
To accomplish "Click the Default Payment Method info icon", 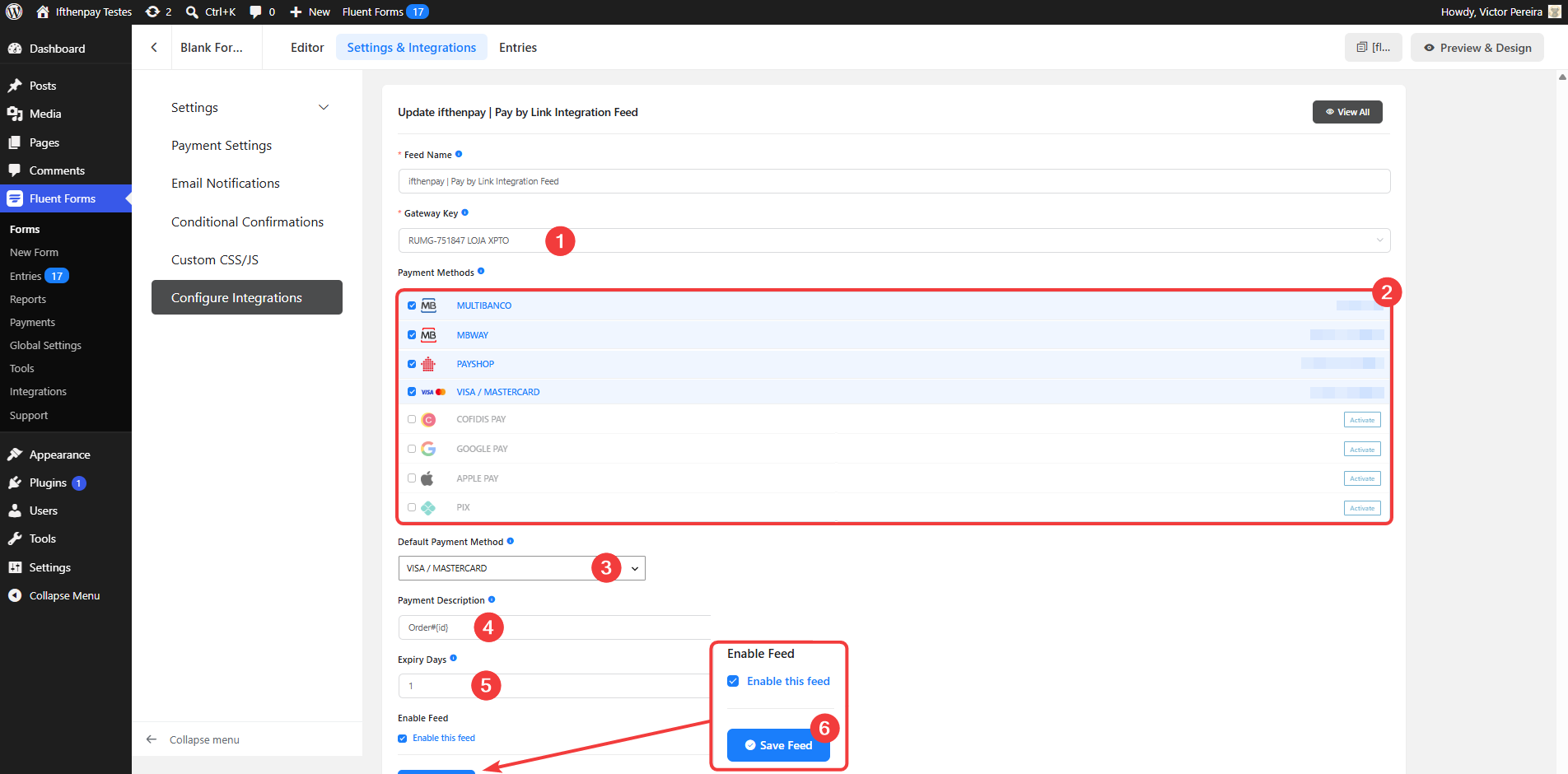I will tap(511, 541).
